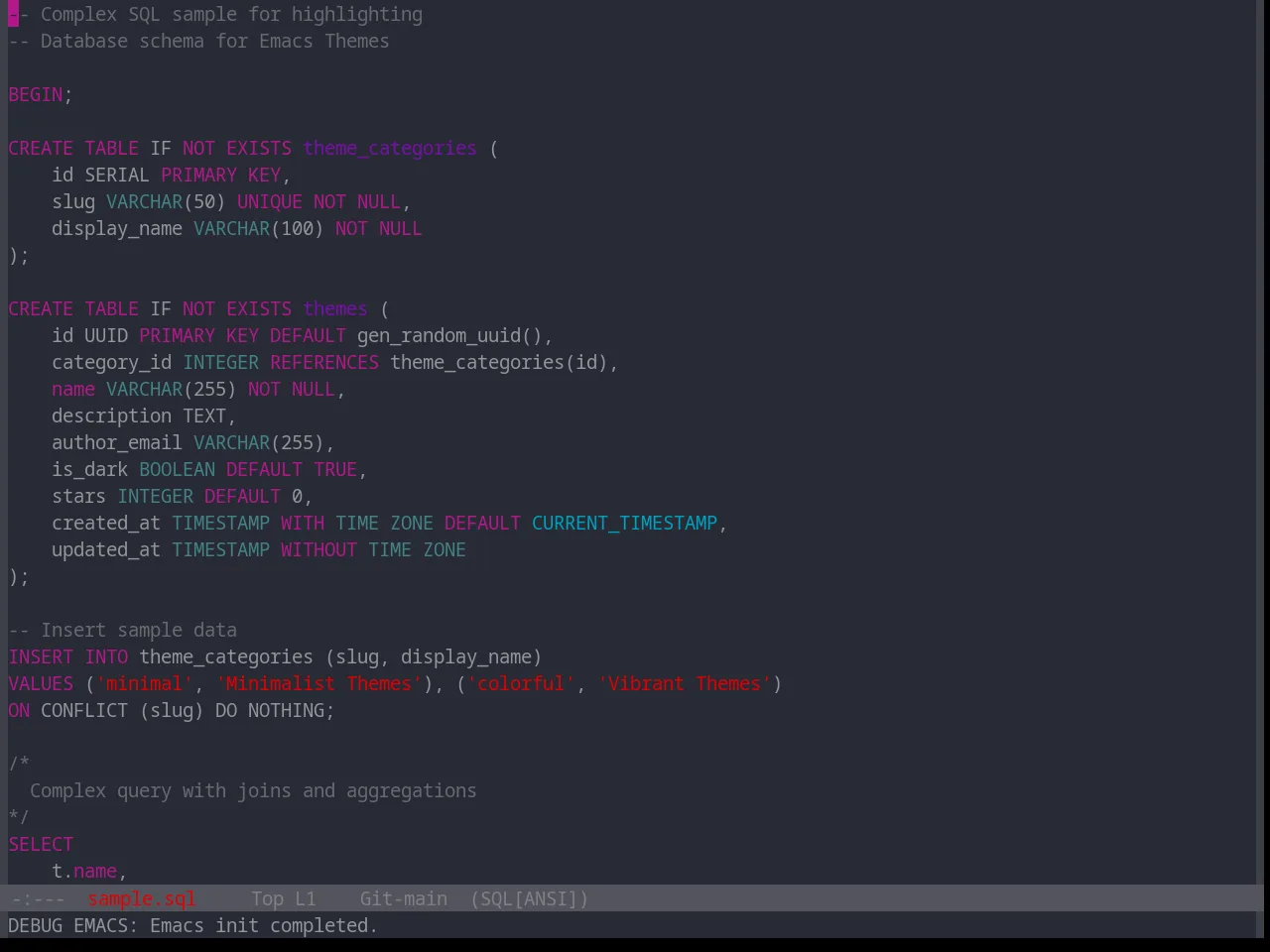Click the stars column name
The height and width of the screenshot is (952, 1270).
pos(78,496)
